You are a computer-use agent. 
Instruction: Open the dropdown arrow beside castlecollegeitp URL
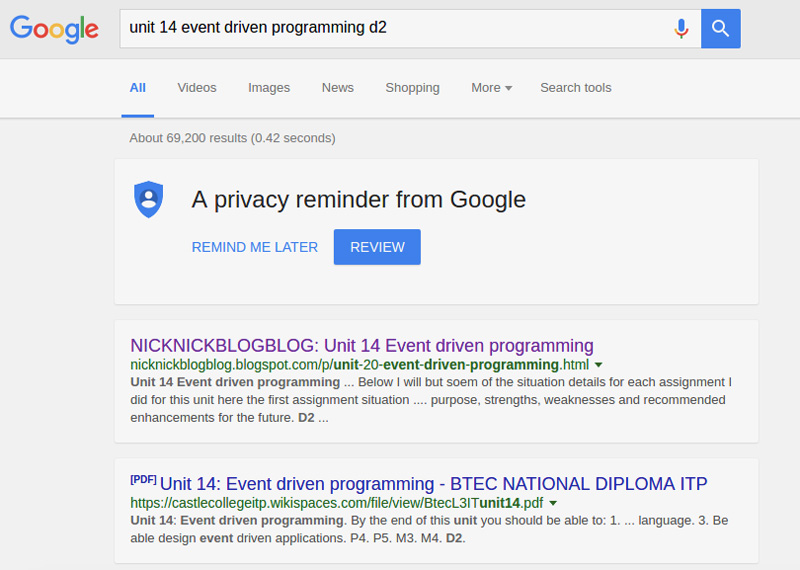(x=553, y=503)
